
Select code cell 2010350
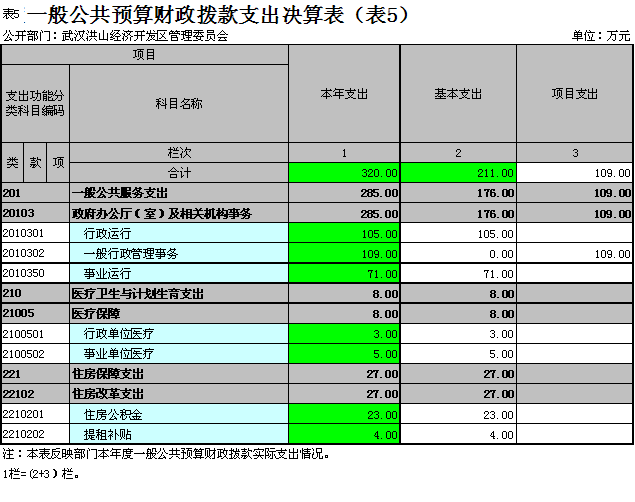click(x=35, y=273)
